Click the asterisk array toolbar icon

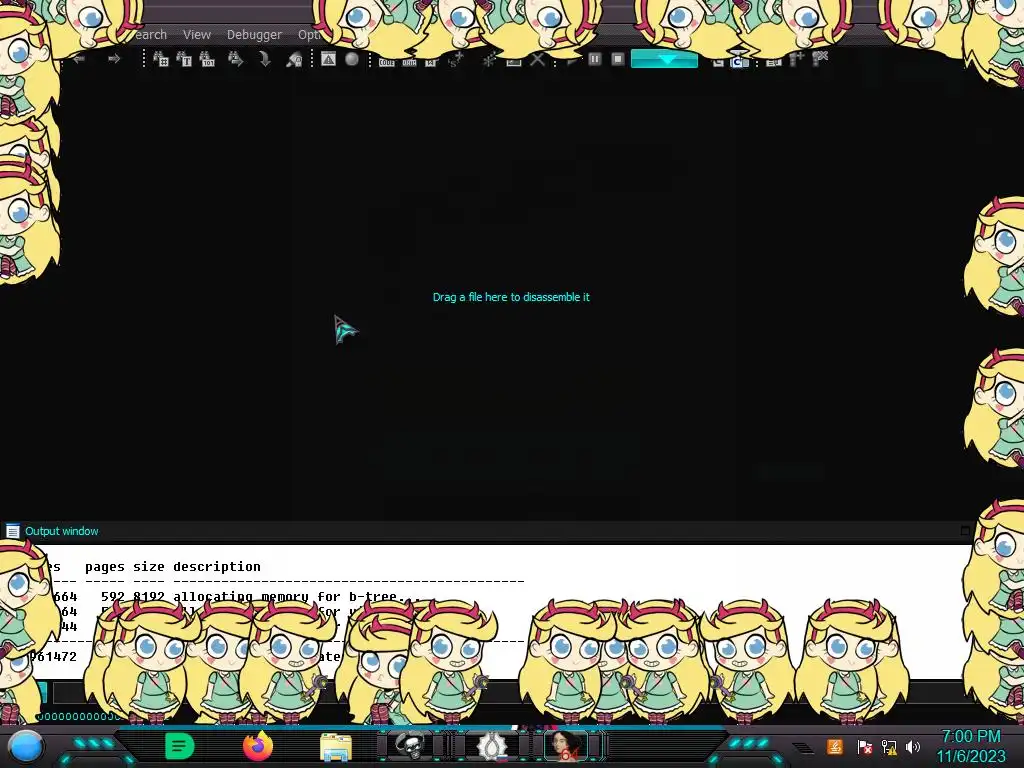[x=488, y=61]
